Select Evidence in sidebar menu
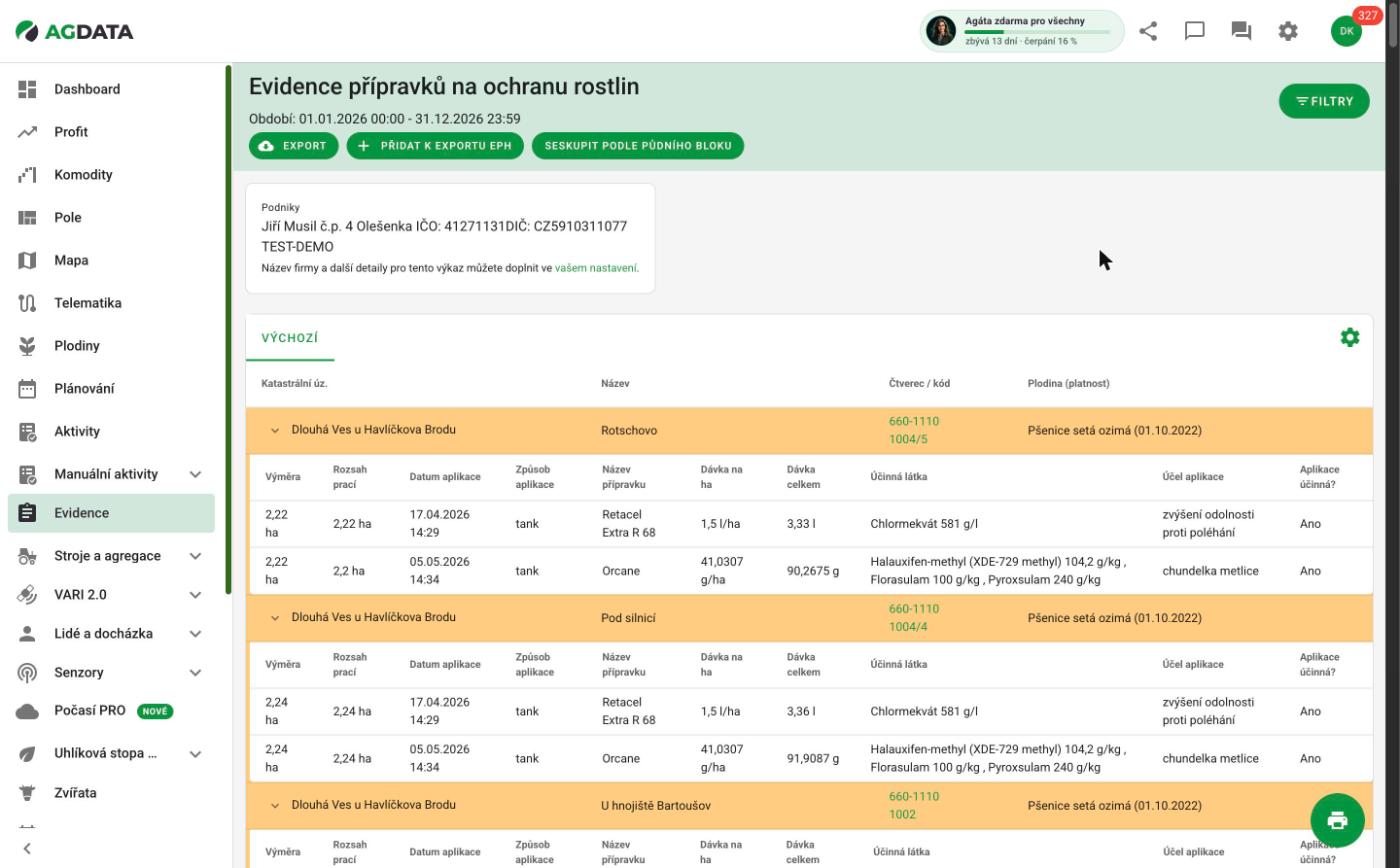 [112, 513]
